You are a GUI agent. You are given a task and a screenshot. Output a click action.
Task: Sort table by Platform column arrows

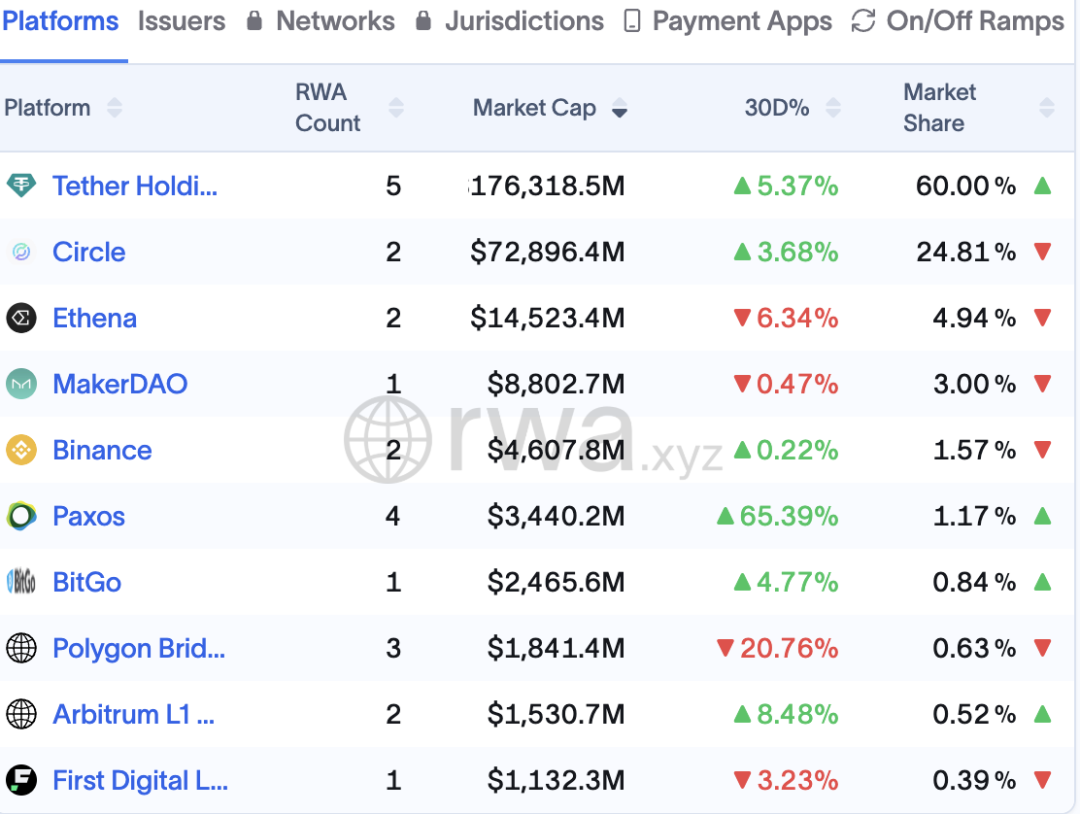pyautogui.click(x=114, y=108)
